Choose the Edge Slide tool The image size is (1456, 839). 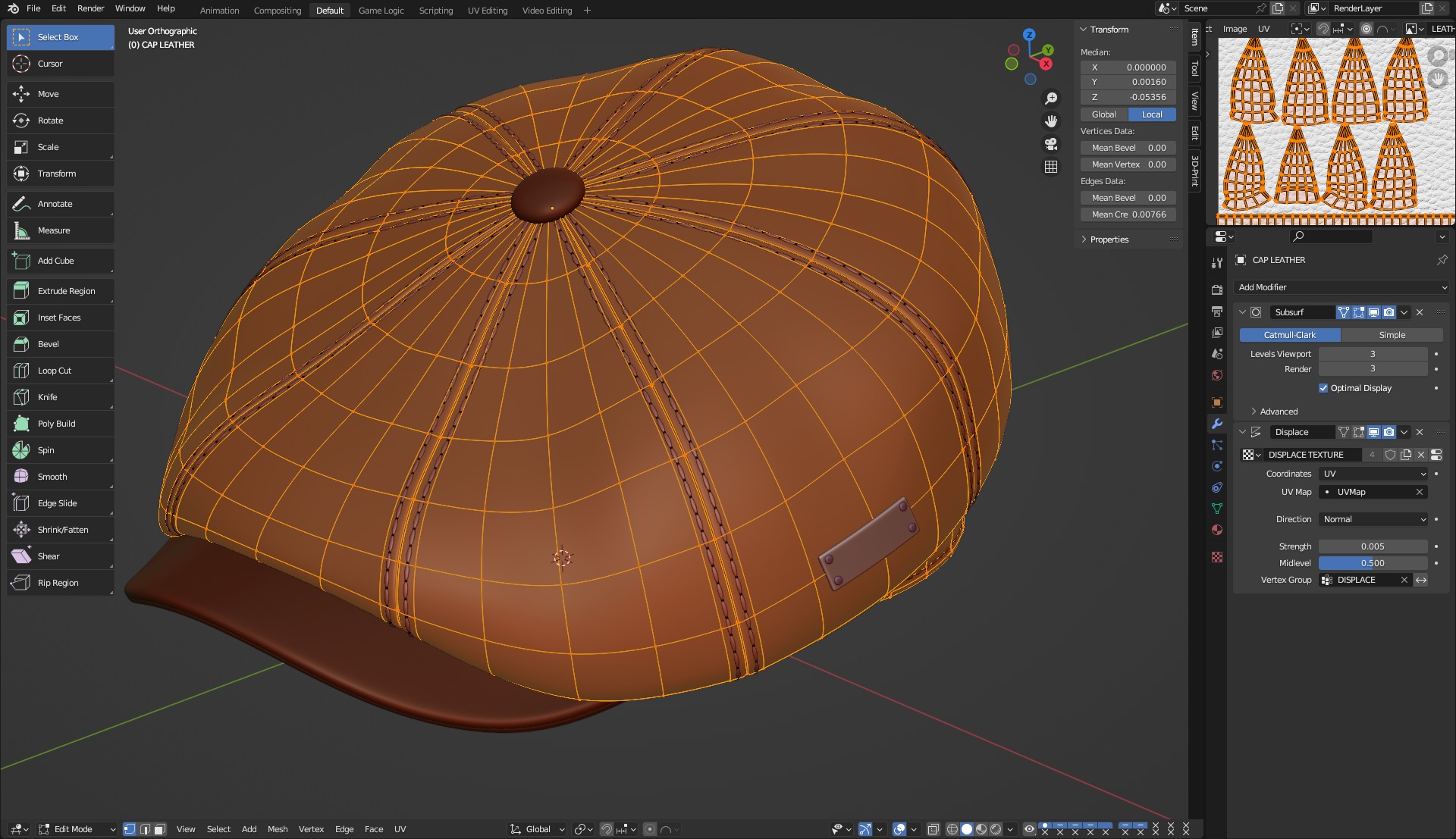coord(61,503)
